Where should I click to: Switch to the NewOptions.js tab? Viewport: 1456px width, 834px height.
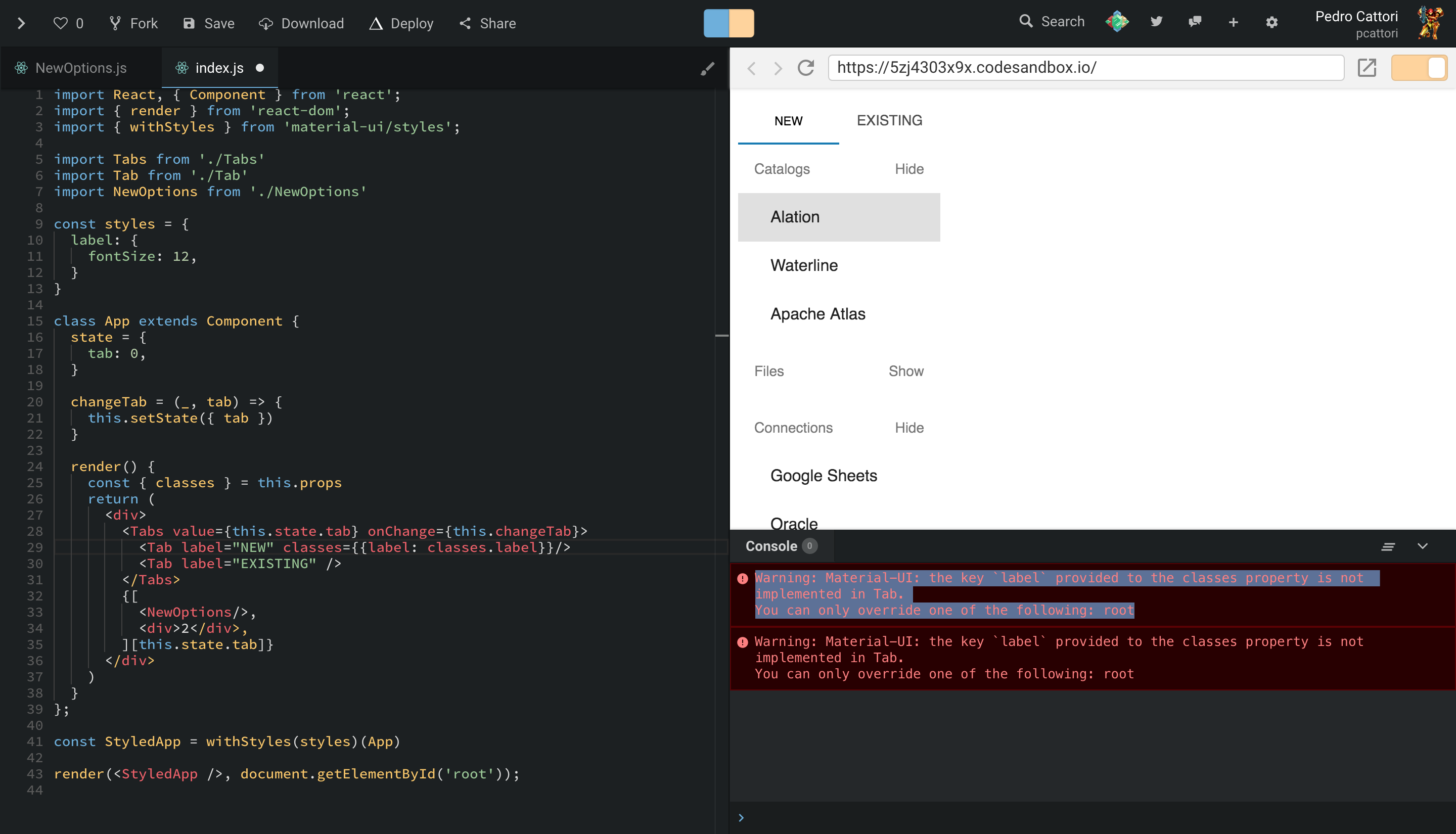click(x=79, y=68)
